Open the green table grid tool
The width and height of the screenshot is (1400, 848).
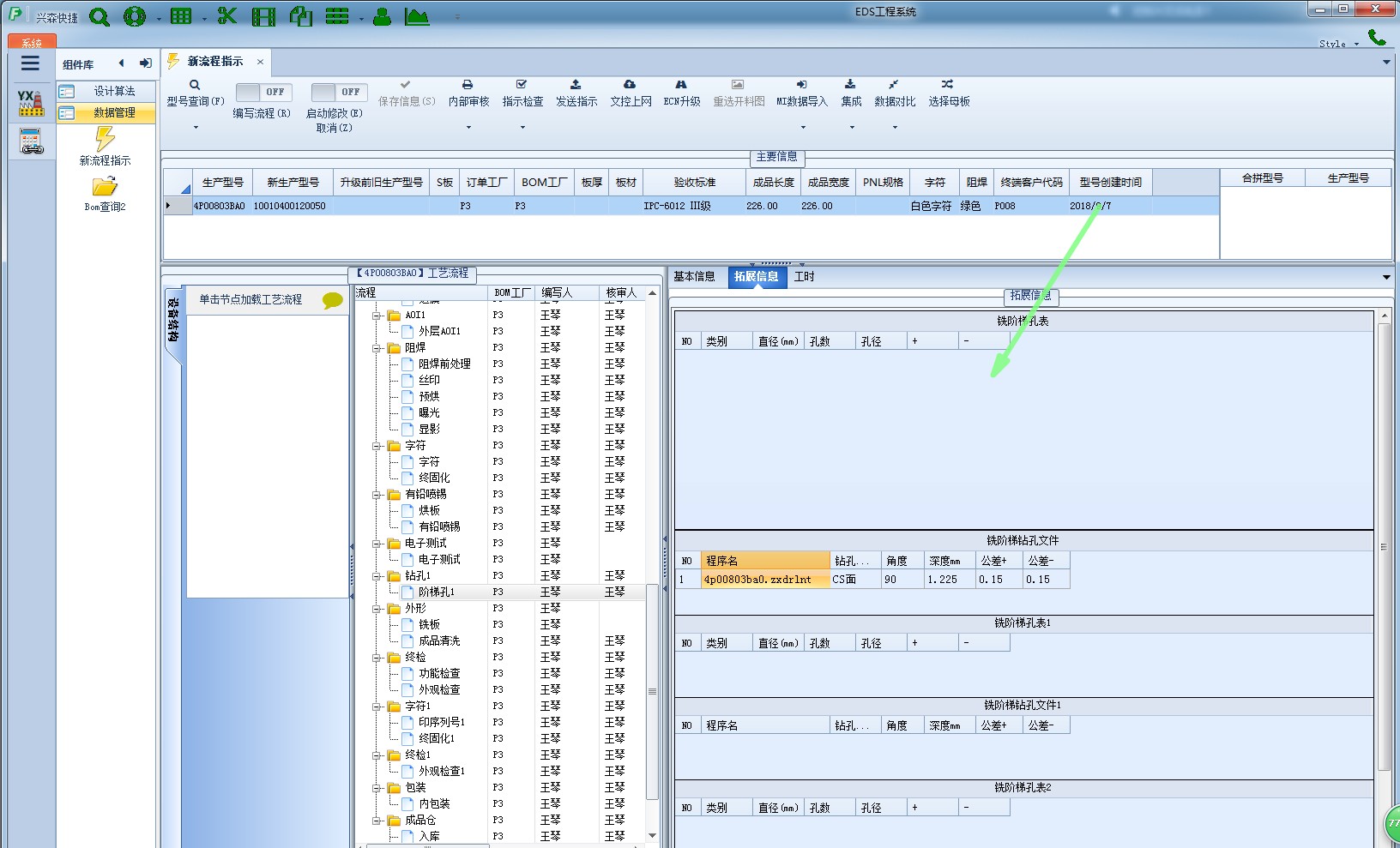tap(181, 16)
